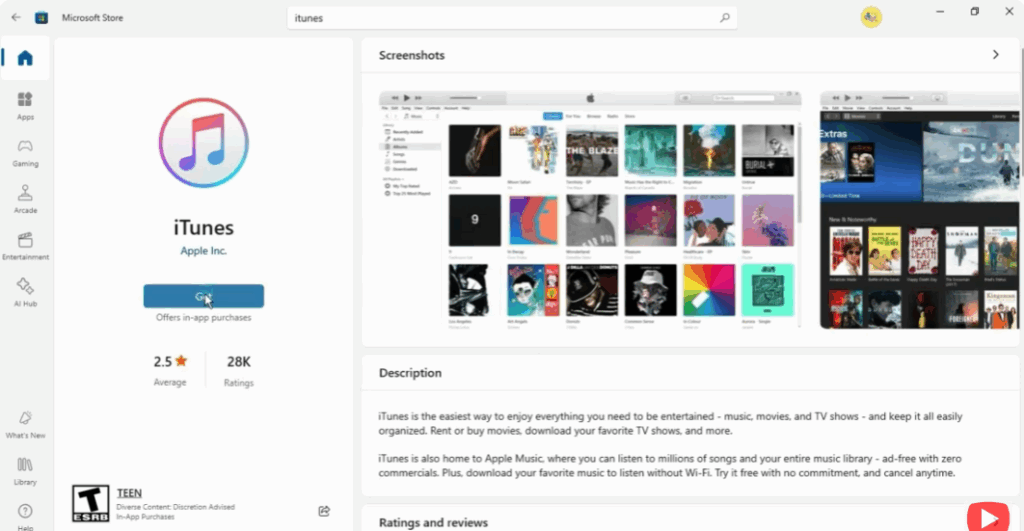
Task: Click the back arrow in title bar
Action: coord(16,17)
